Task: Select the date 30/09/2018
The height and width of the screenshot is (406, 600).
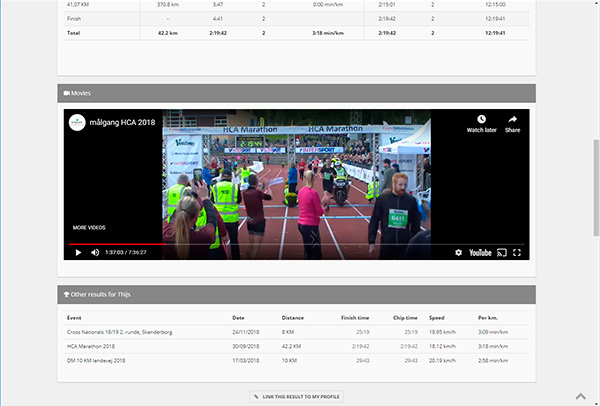Action: (x=246, y=346)
